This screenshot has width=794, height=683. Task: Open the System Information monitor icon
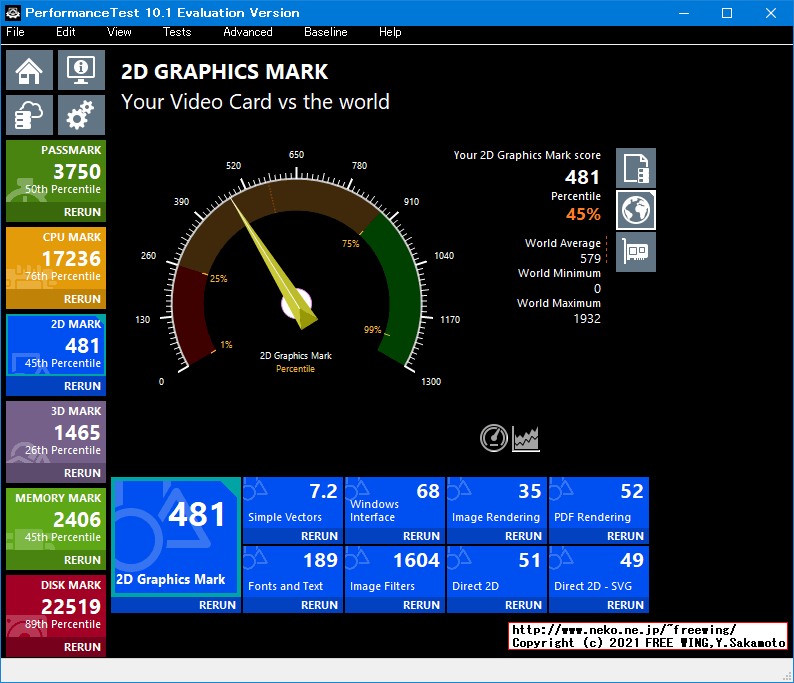point(81,70)
